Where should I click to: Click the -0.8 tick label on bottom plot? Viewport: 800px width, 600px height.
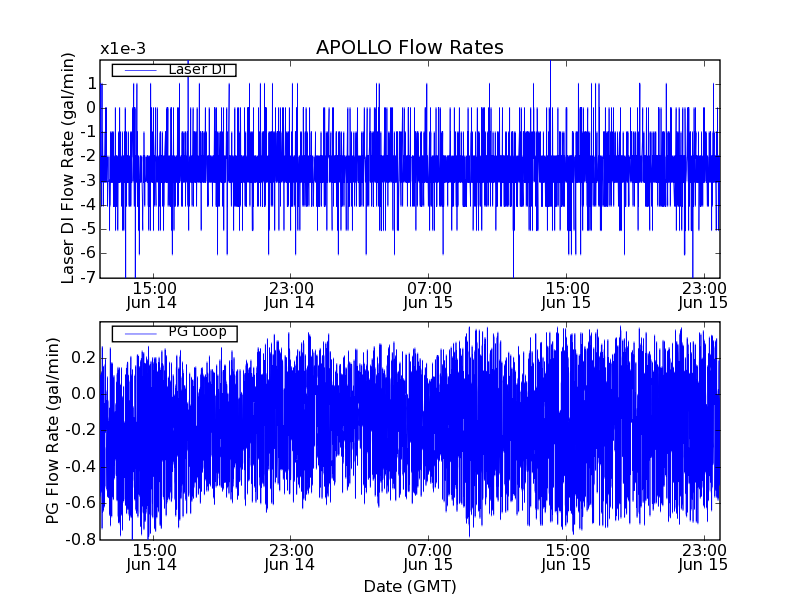[x=81, y=539]
